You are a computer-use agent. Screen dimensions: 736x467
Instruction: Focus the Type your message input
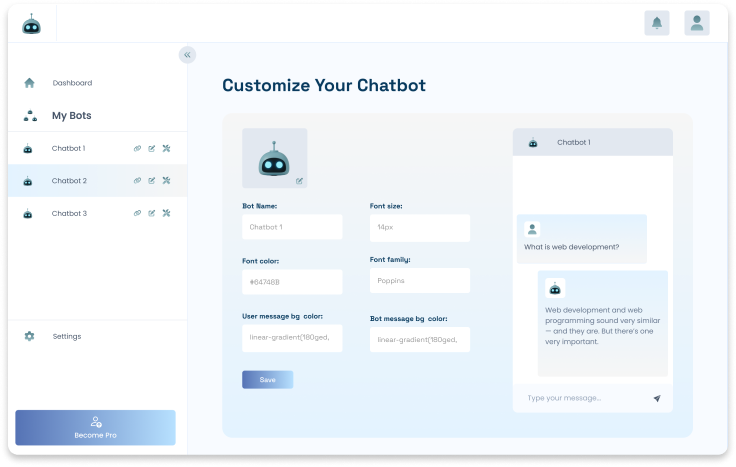tap(580, 398)
